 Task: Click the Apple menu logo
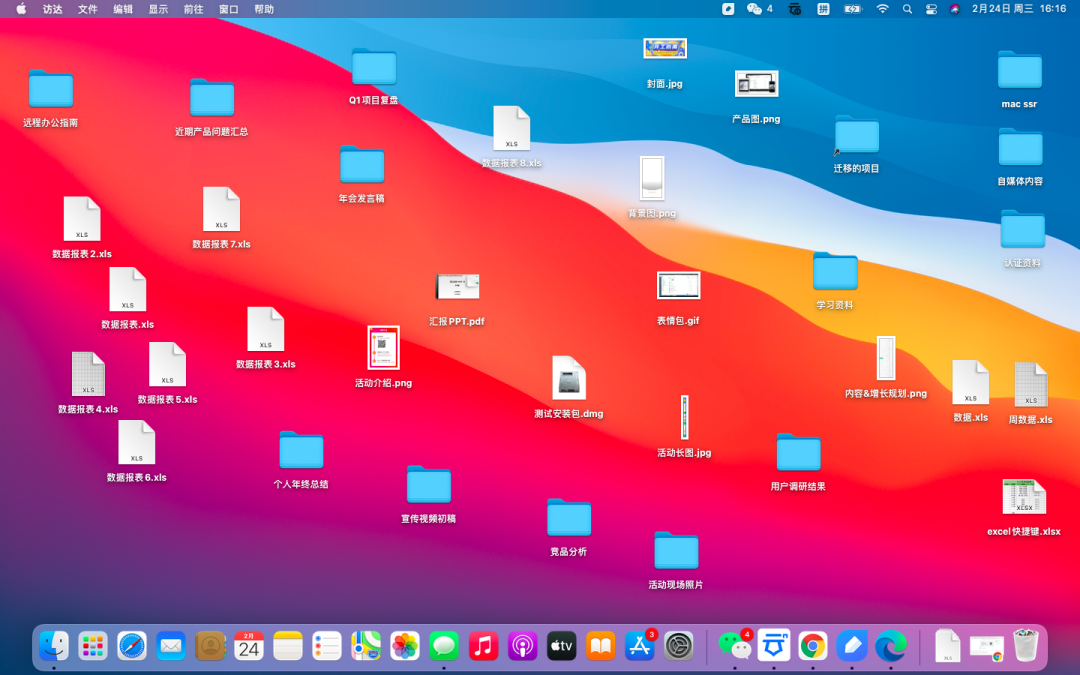tap(21, 9)
